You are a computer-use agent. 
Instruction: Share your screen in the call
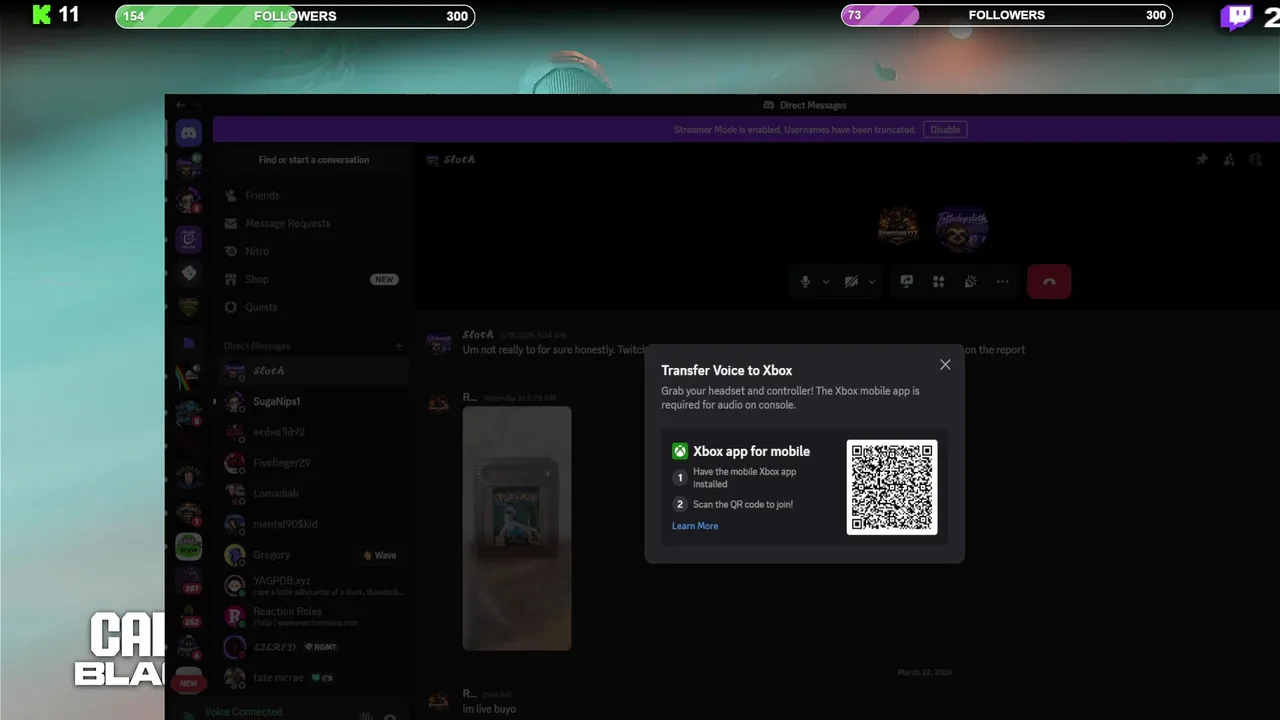coord(907,282)
